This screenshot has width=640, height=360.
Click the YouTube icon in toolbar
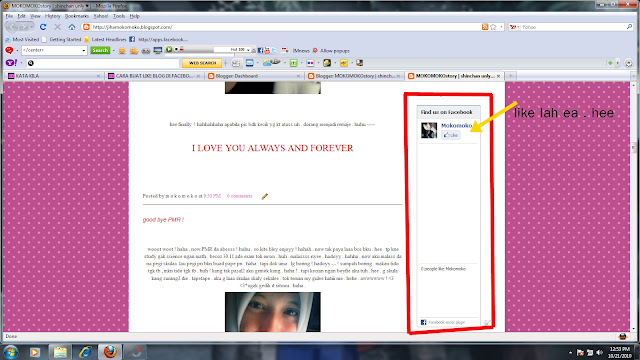pyautogui.click(x=267, y=51)
